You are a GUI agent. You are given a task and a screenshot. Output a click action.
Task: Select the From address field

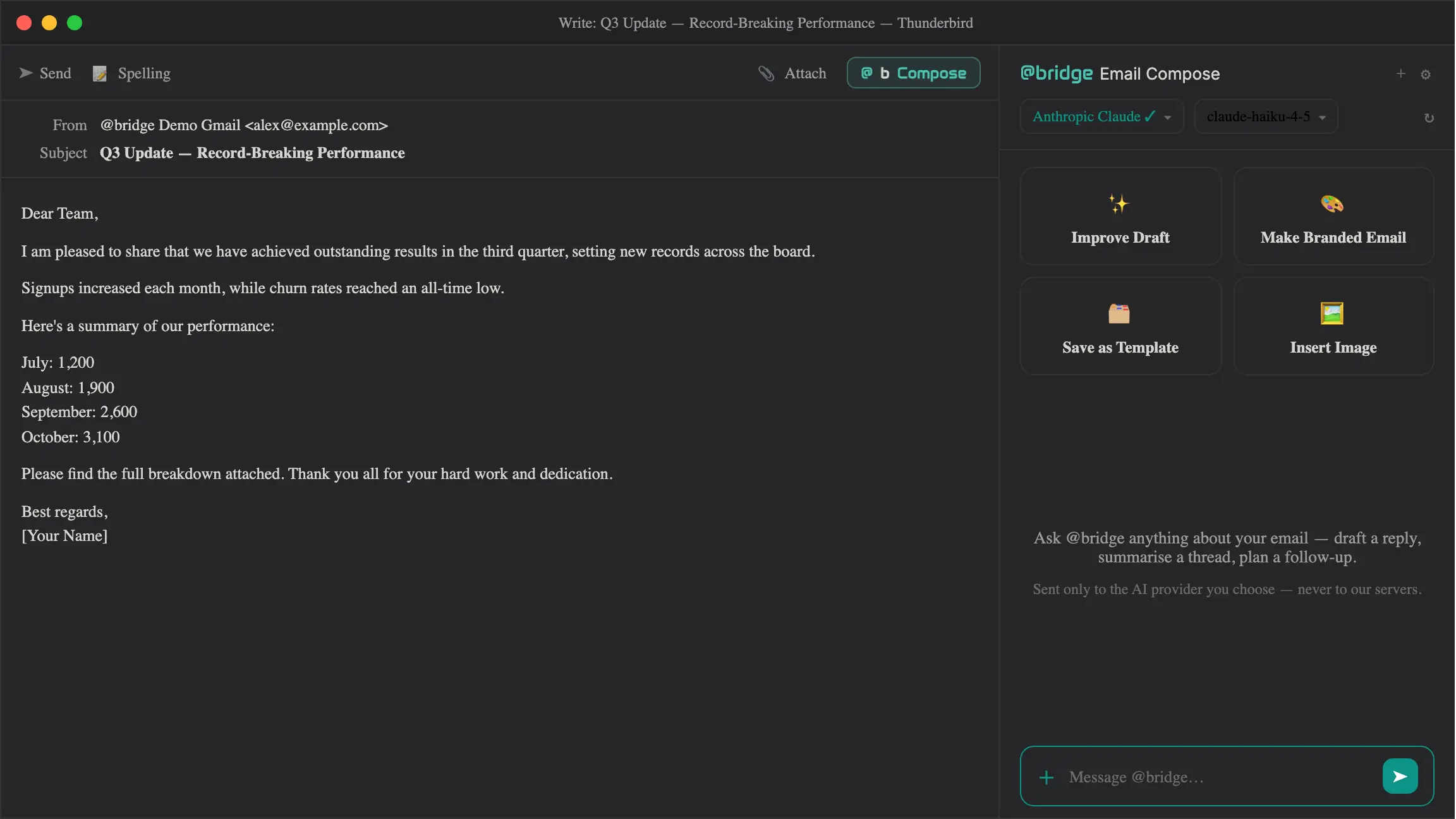click(244, 125)
